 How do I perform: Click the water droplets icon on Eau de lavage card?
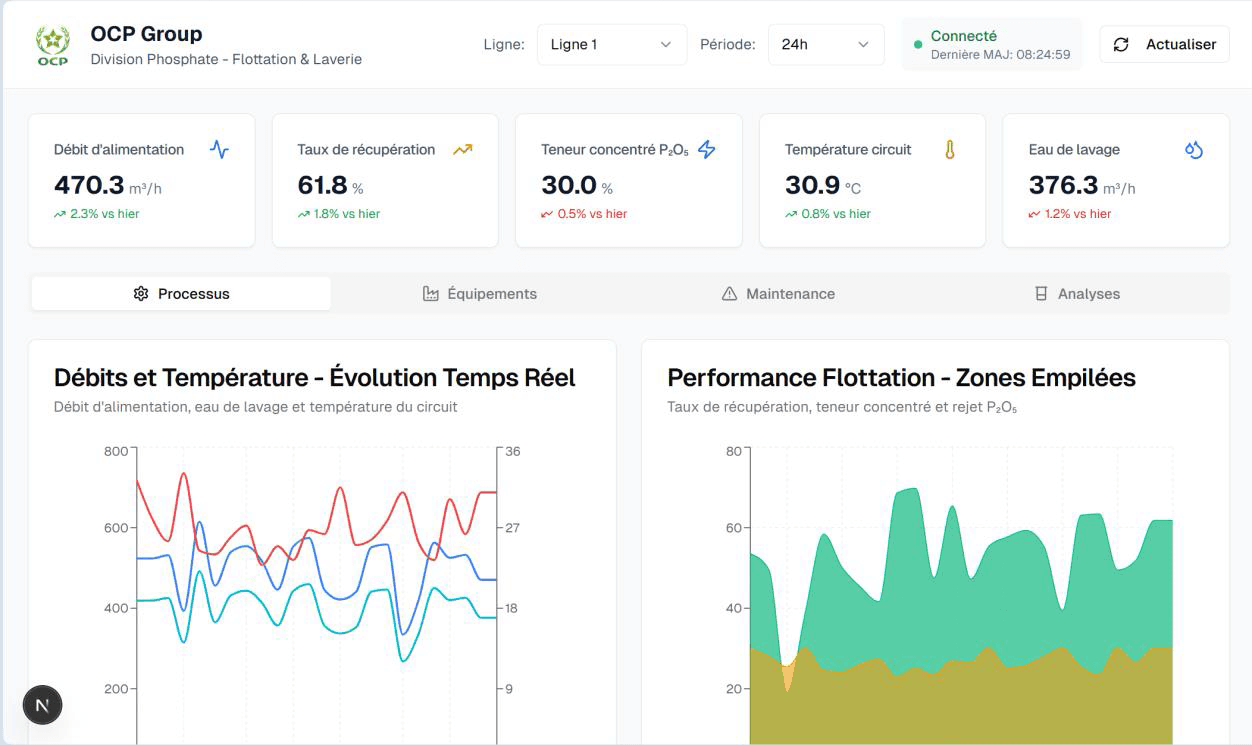(x=1193, y=150)
